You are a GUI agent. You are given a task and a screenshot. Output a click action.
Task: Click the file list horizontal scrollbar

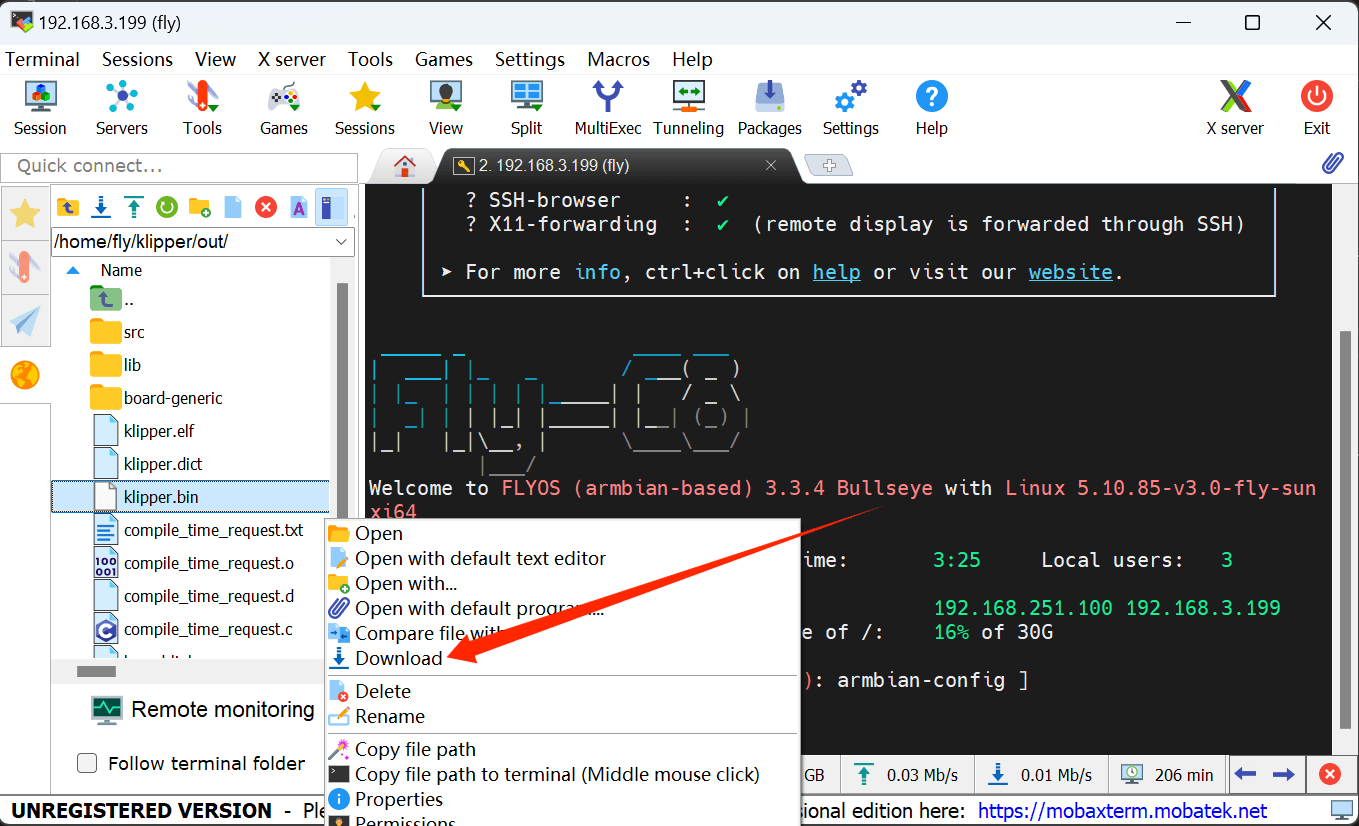(97, 671)
